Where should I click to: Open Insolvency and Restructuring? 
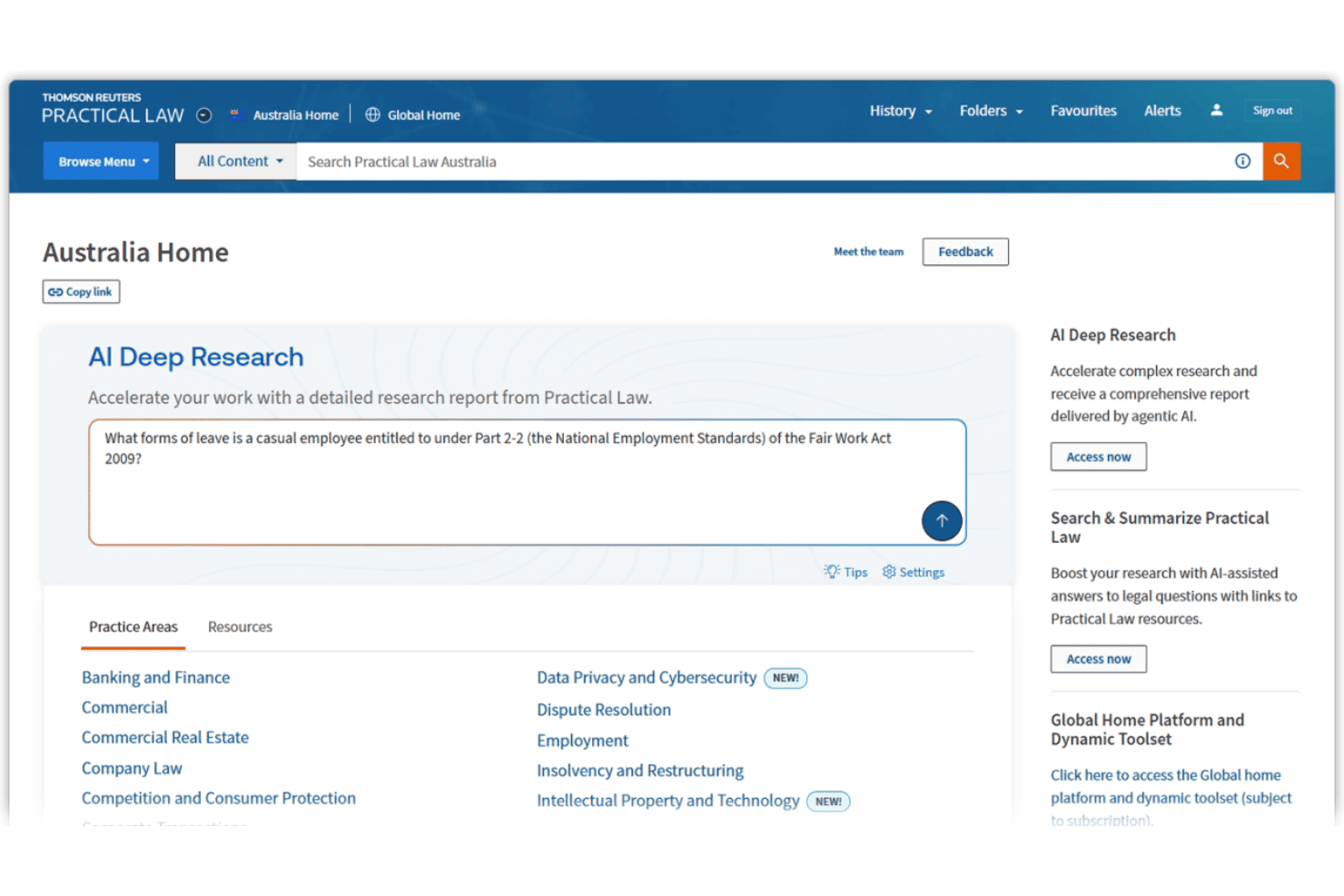pos(640,771)
